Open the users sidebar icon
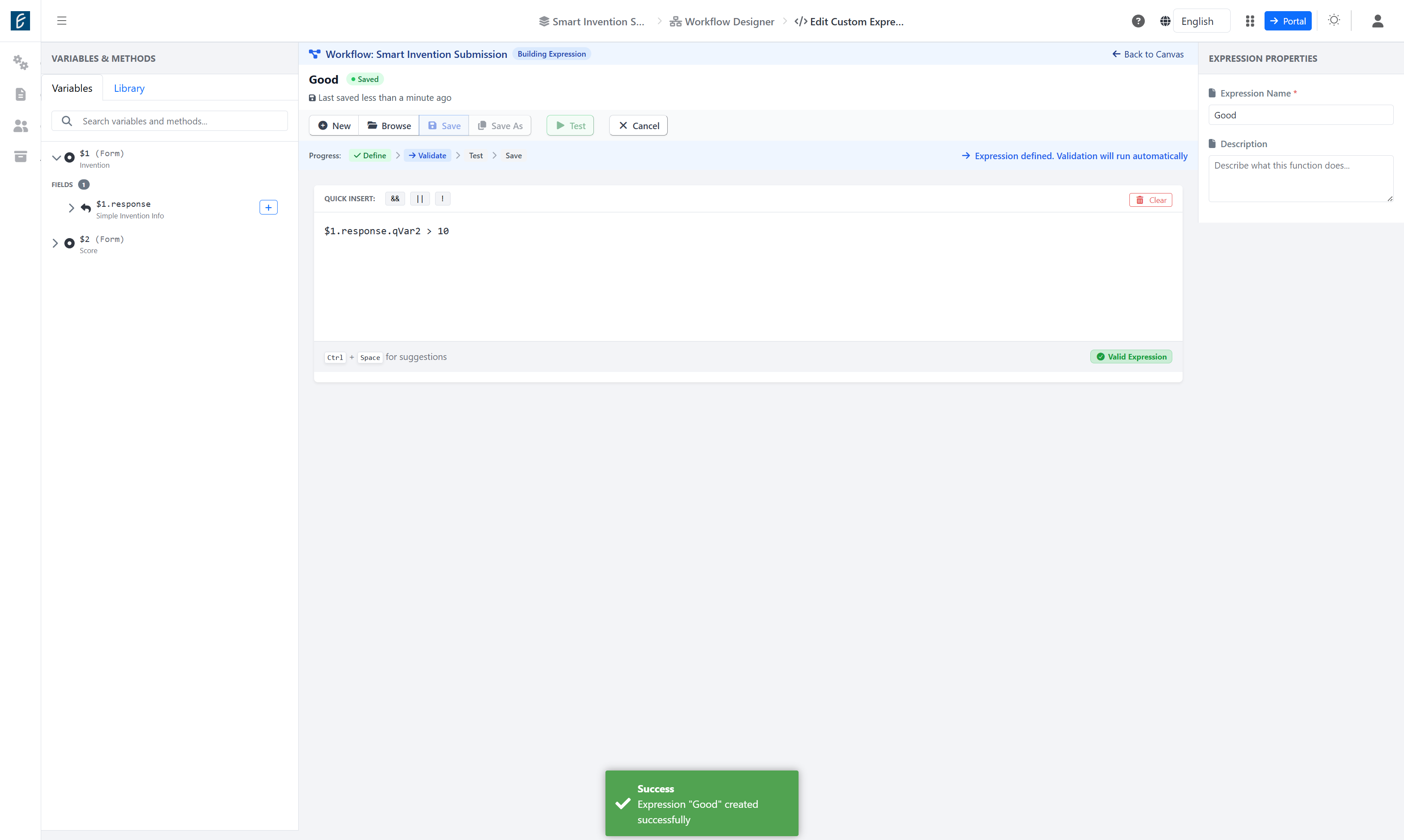The width and height of the screenshot is (1404, 840). 20,126
